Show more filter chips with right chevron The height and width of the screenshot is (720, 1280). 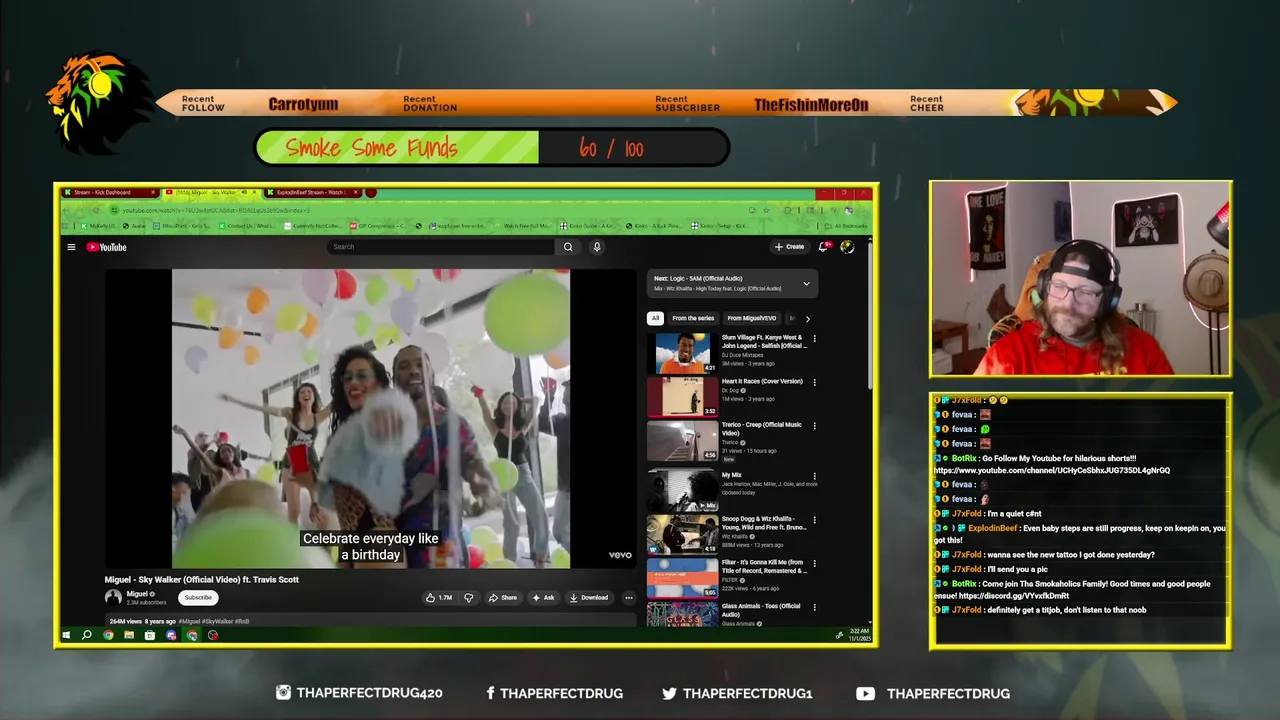[x=807, y=319]
